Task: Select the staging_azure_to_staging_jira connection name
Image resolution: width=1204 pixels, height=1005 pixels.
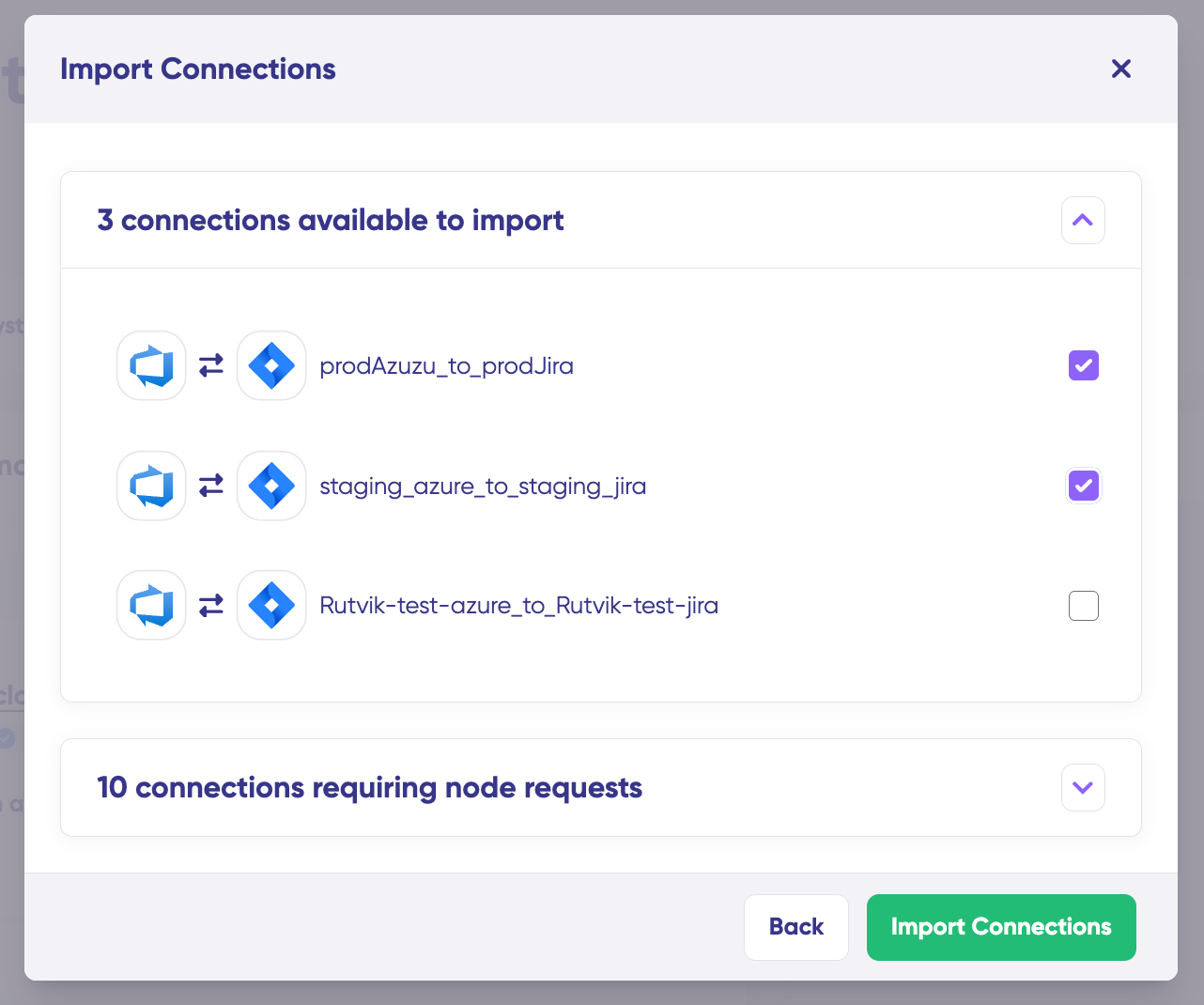Action: tap(483, 487)
